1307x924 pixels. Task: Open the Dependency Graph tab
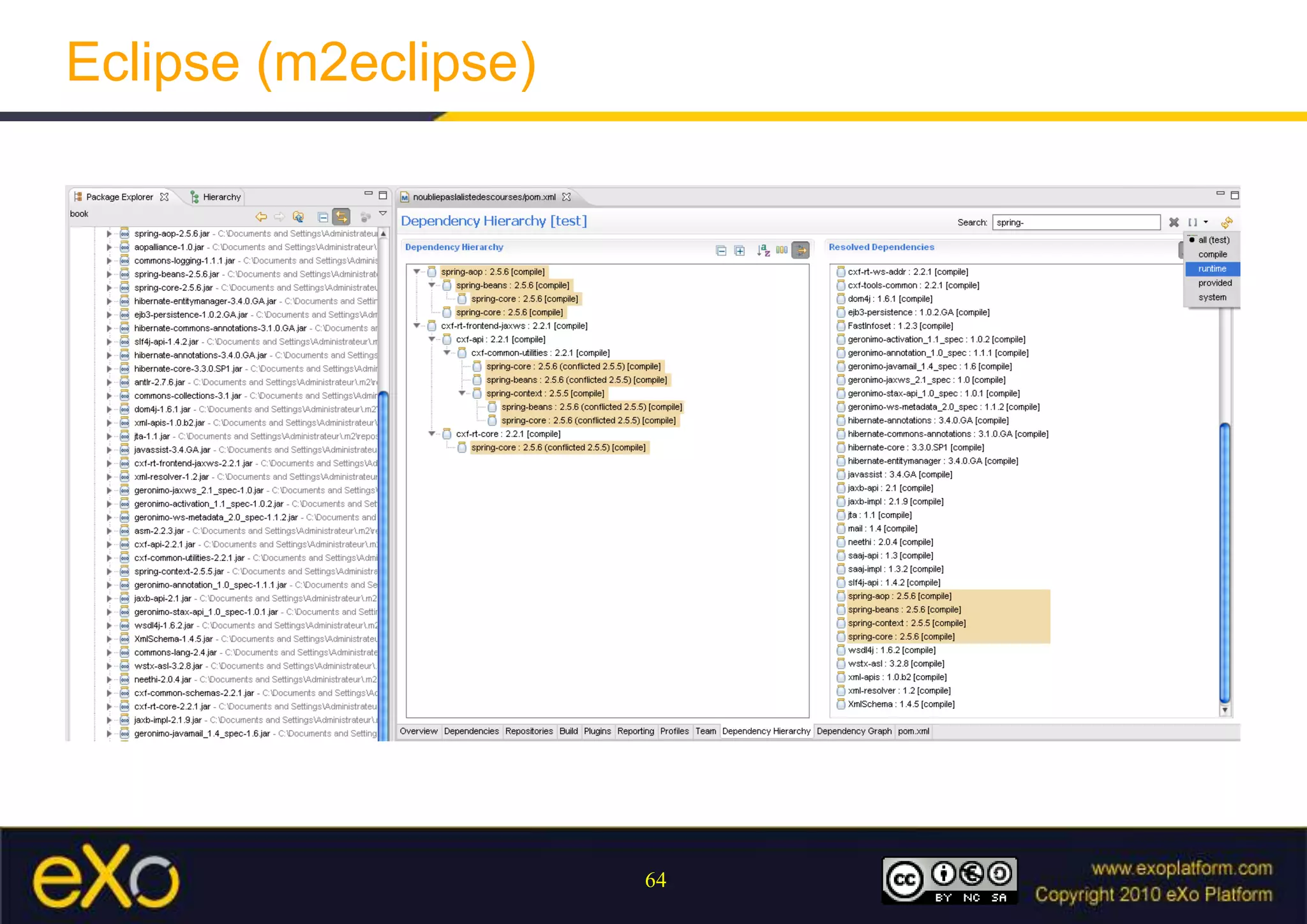coord(854,731)
